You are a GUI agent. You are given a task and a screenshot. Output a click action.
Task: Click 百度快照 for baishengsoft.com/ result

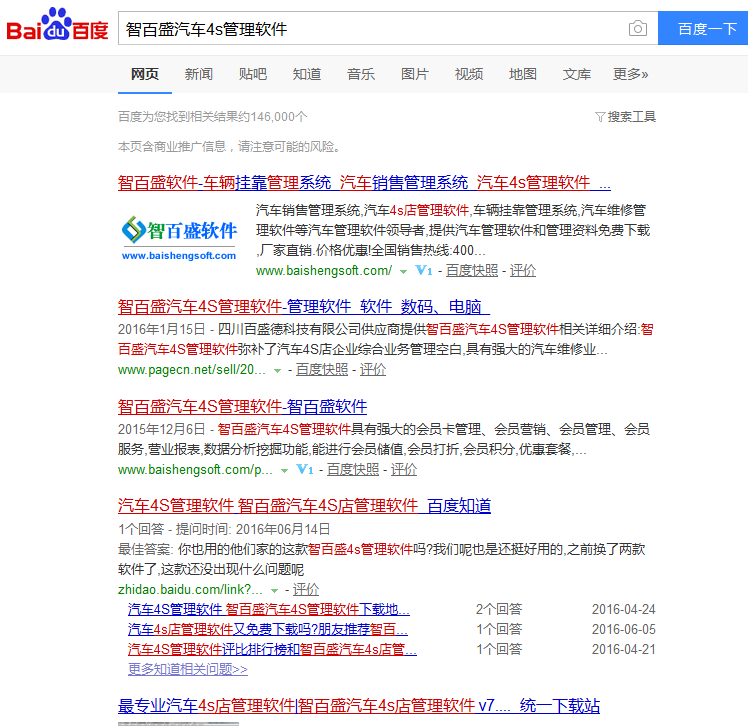click(x=472, y=270)
